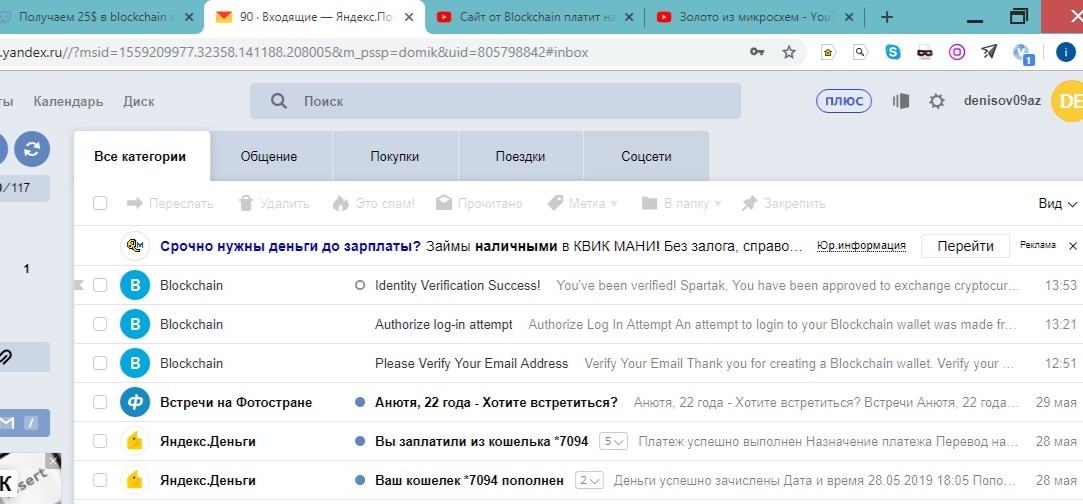Click the magnifier page extension icon
1083x504 pixels.
pyautogui.click(x=860, y=52)
